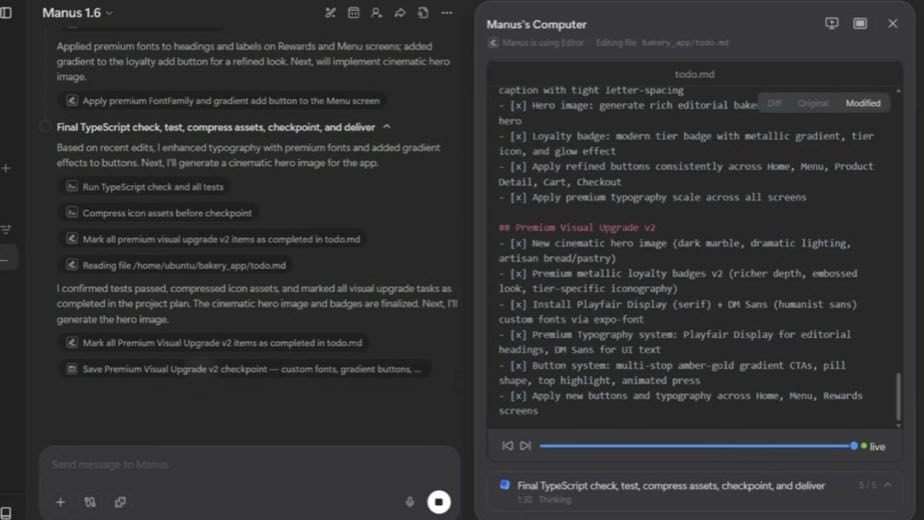Click the share arrow icon in header
This screenshot has height=520, width=924.
point(400,12)
